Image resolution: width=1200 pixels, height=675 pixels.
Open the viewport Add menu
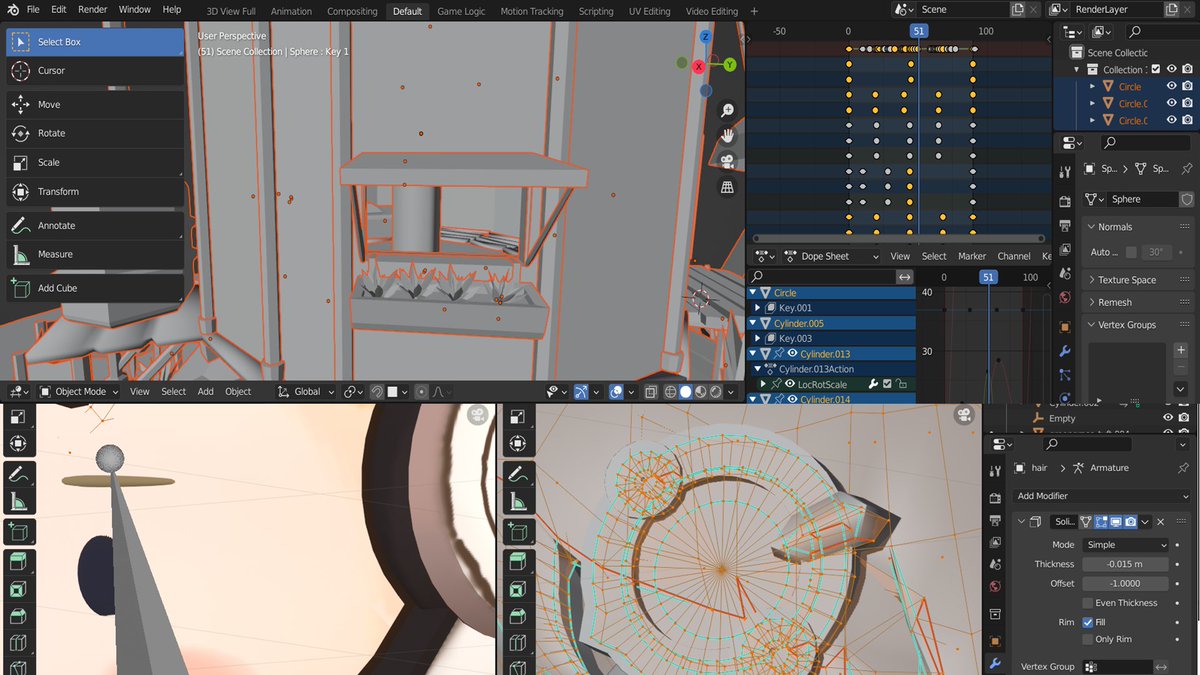[x=205, y=391]
